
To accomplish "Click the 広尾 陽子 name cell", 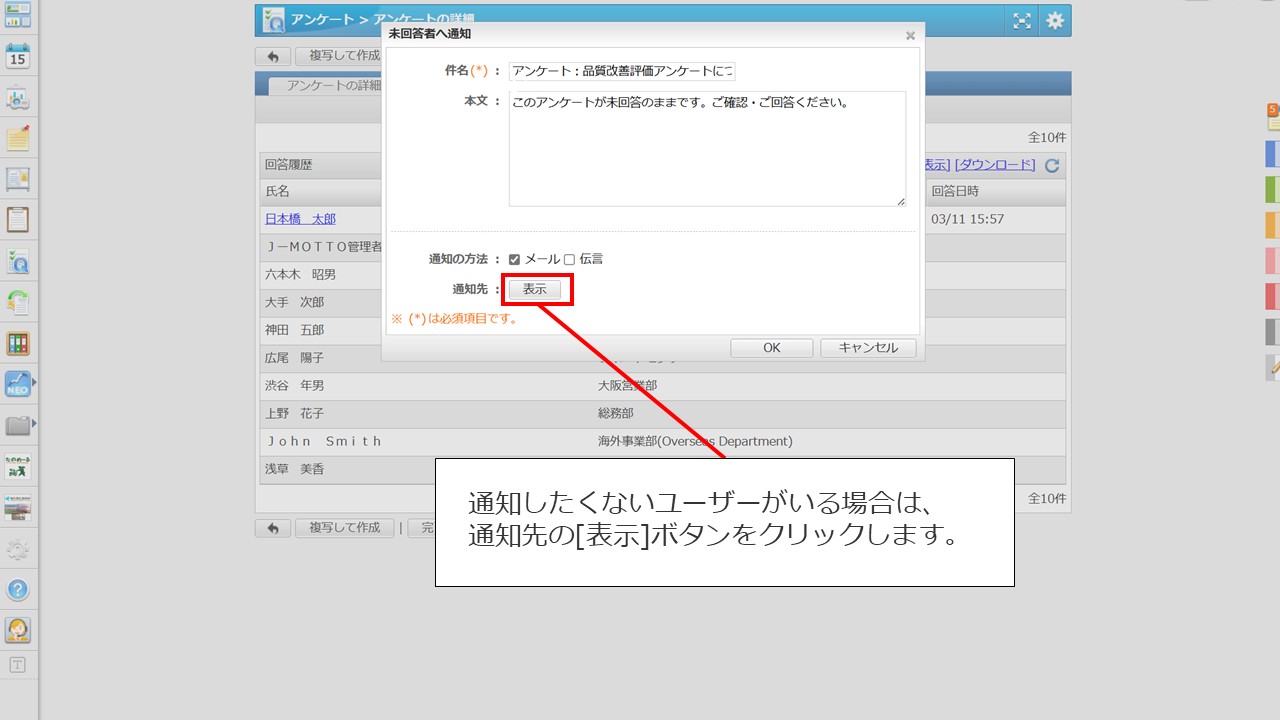I will point(294,358).
